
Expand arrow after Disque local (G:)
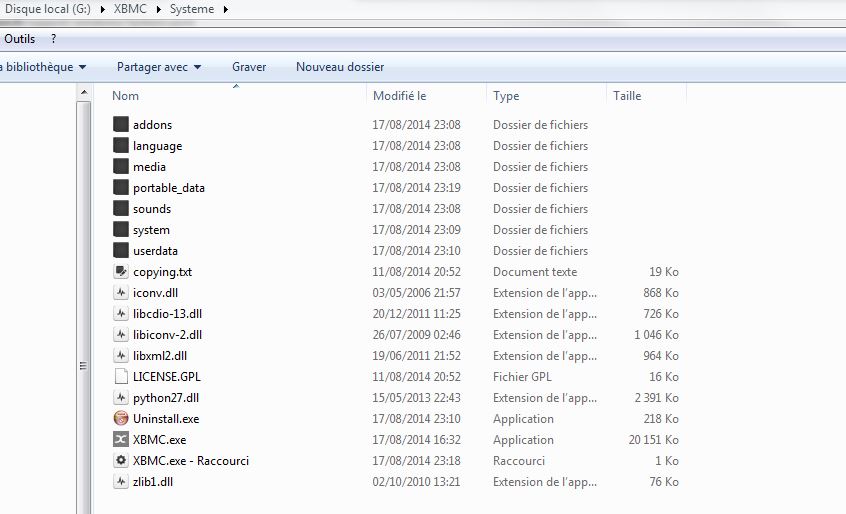click(x=102, y=9)
